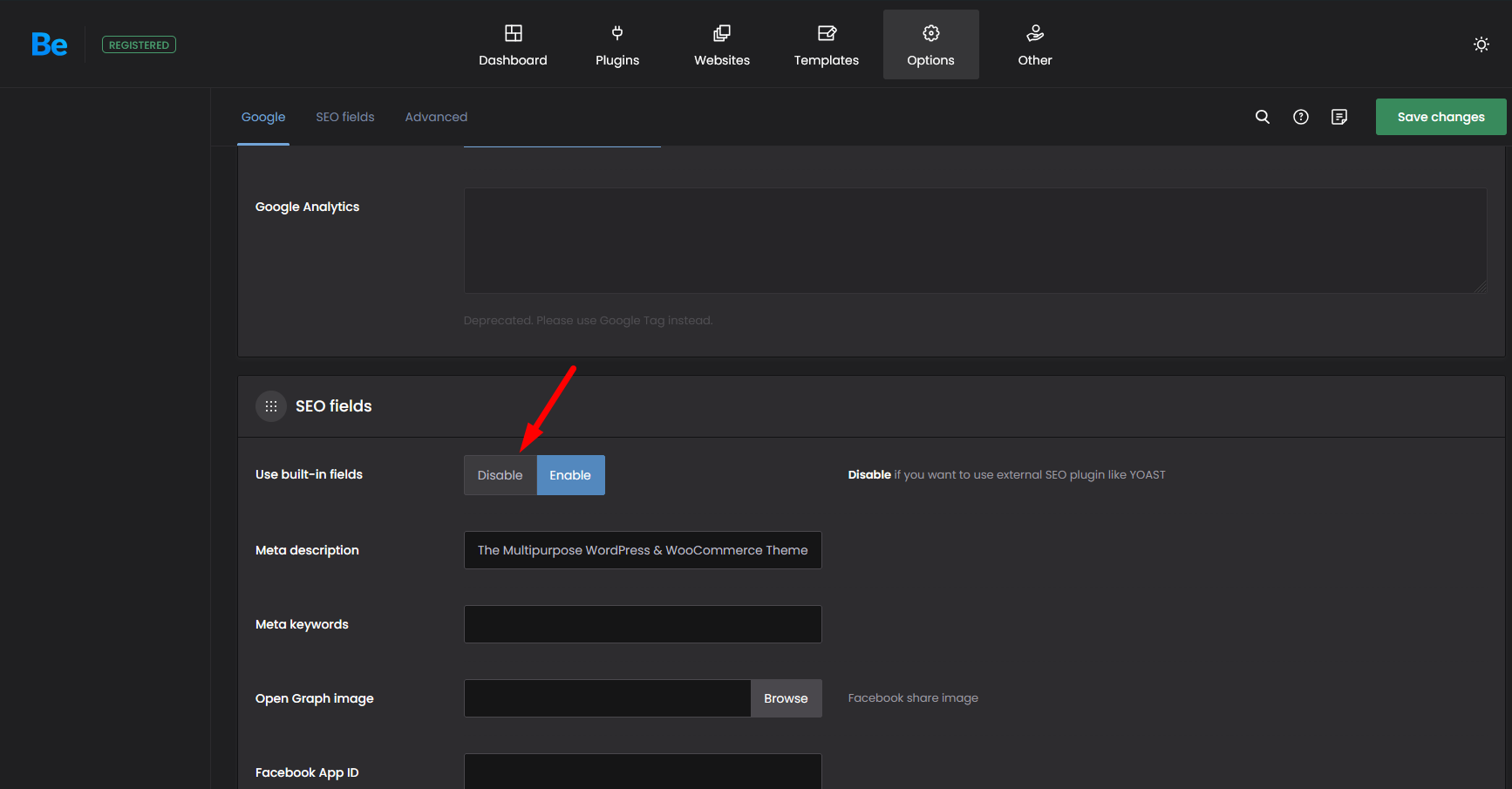Select Disable for built-in fields
The width and height of the screenshot is (1512, 789).
point(501,475)
